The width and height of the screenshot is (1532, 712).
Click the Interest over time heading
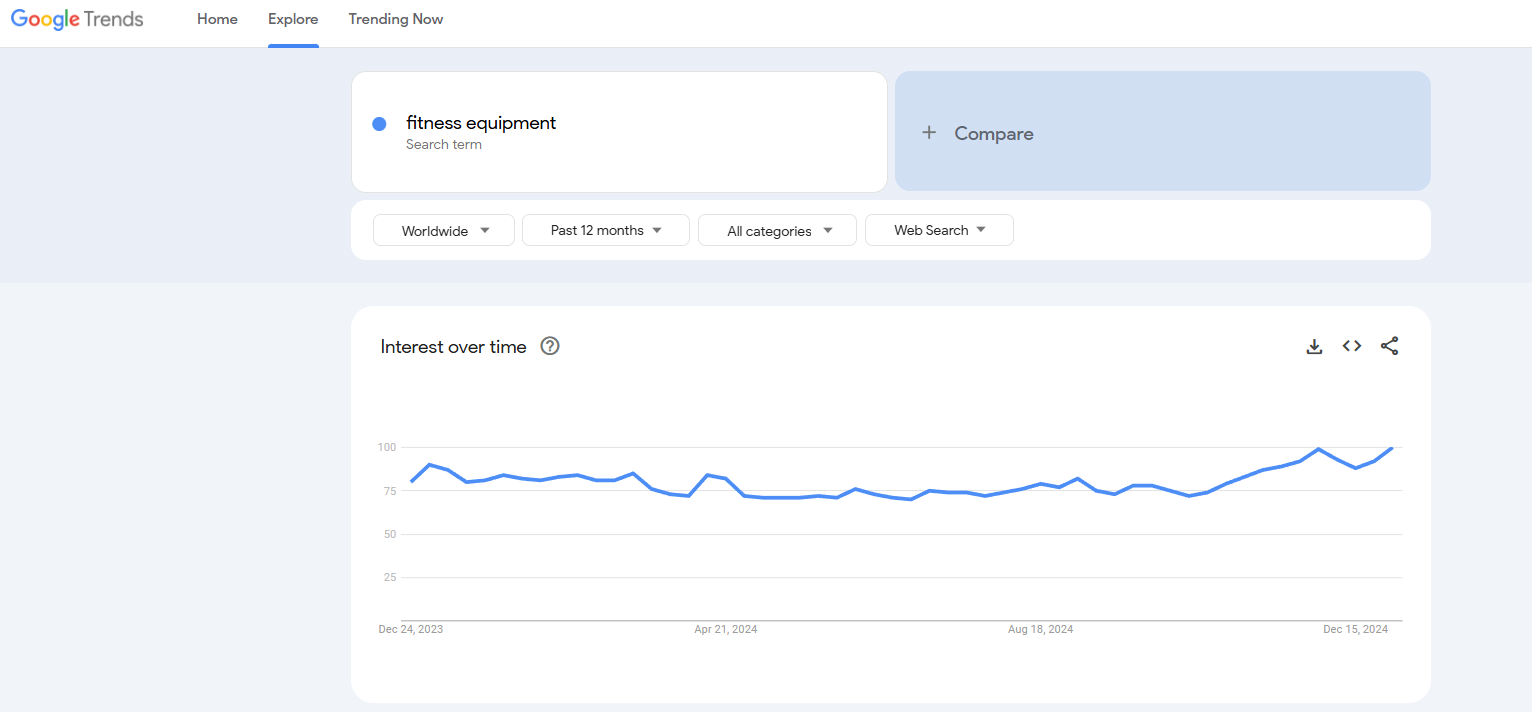pyautogui.click(x=453, y=347)
